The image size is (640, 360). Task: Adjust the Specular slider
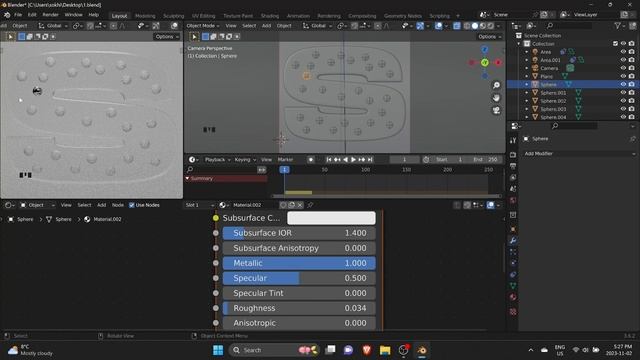coord(299,278)
